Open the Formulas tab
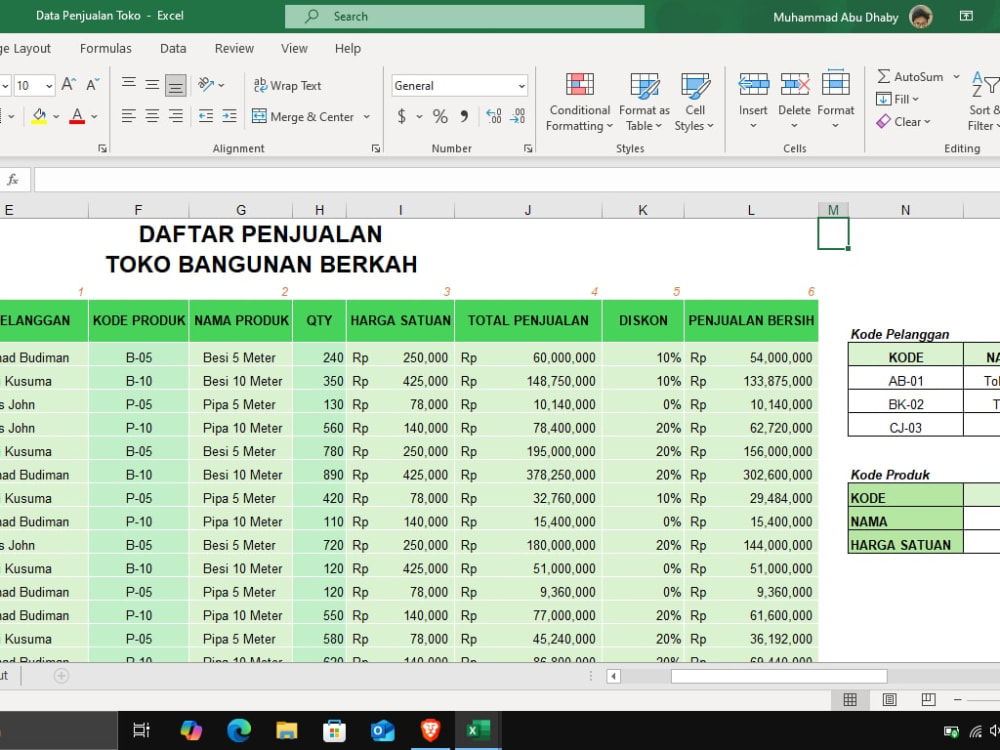The width and height of the screenshot is (1000, 750). (x=106, y=48)
